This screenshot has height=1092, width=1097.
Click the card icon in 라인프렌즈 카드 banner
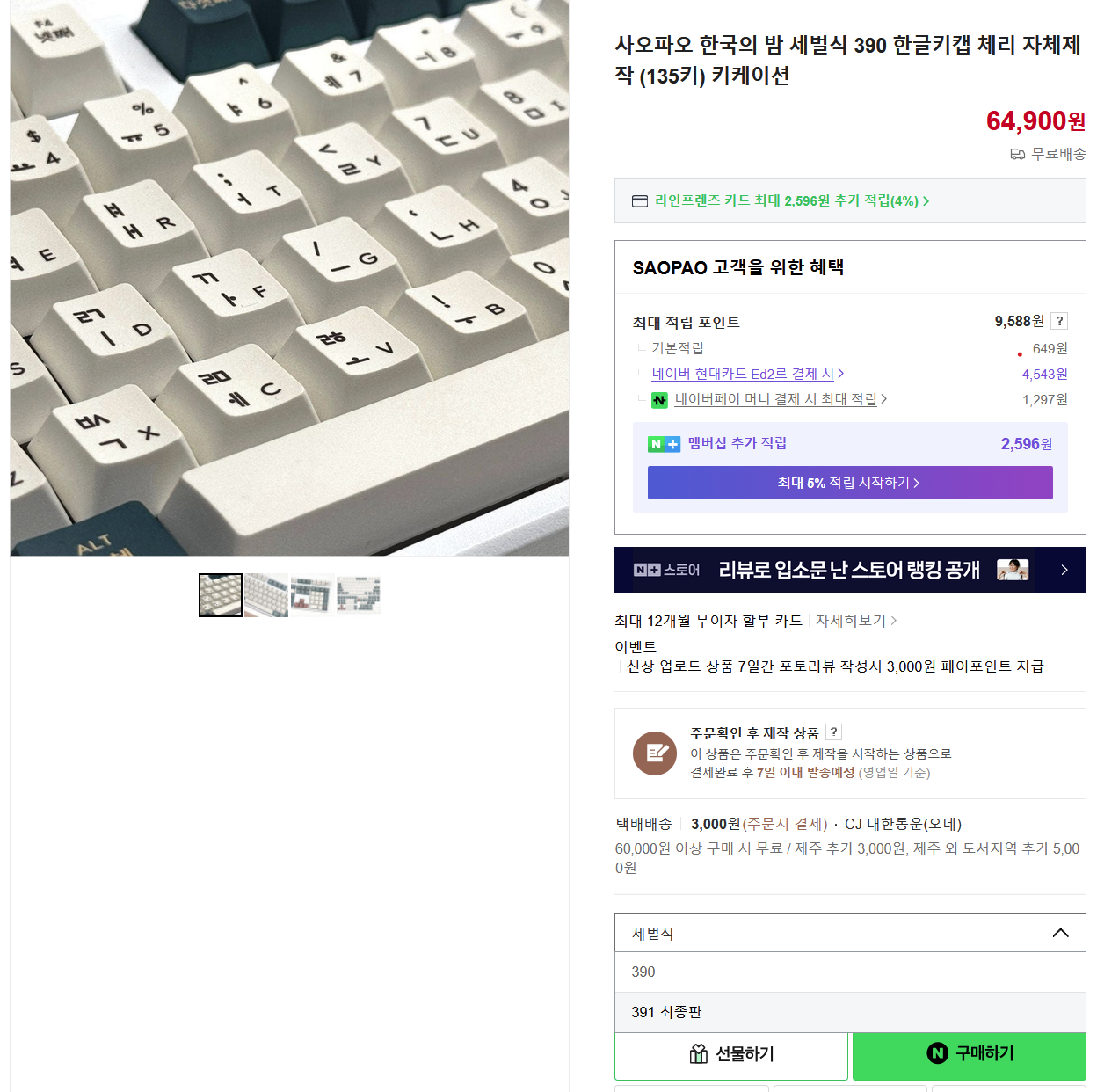click(640, 201)
